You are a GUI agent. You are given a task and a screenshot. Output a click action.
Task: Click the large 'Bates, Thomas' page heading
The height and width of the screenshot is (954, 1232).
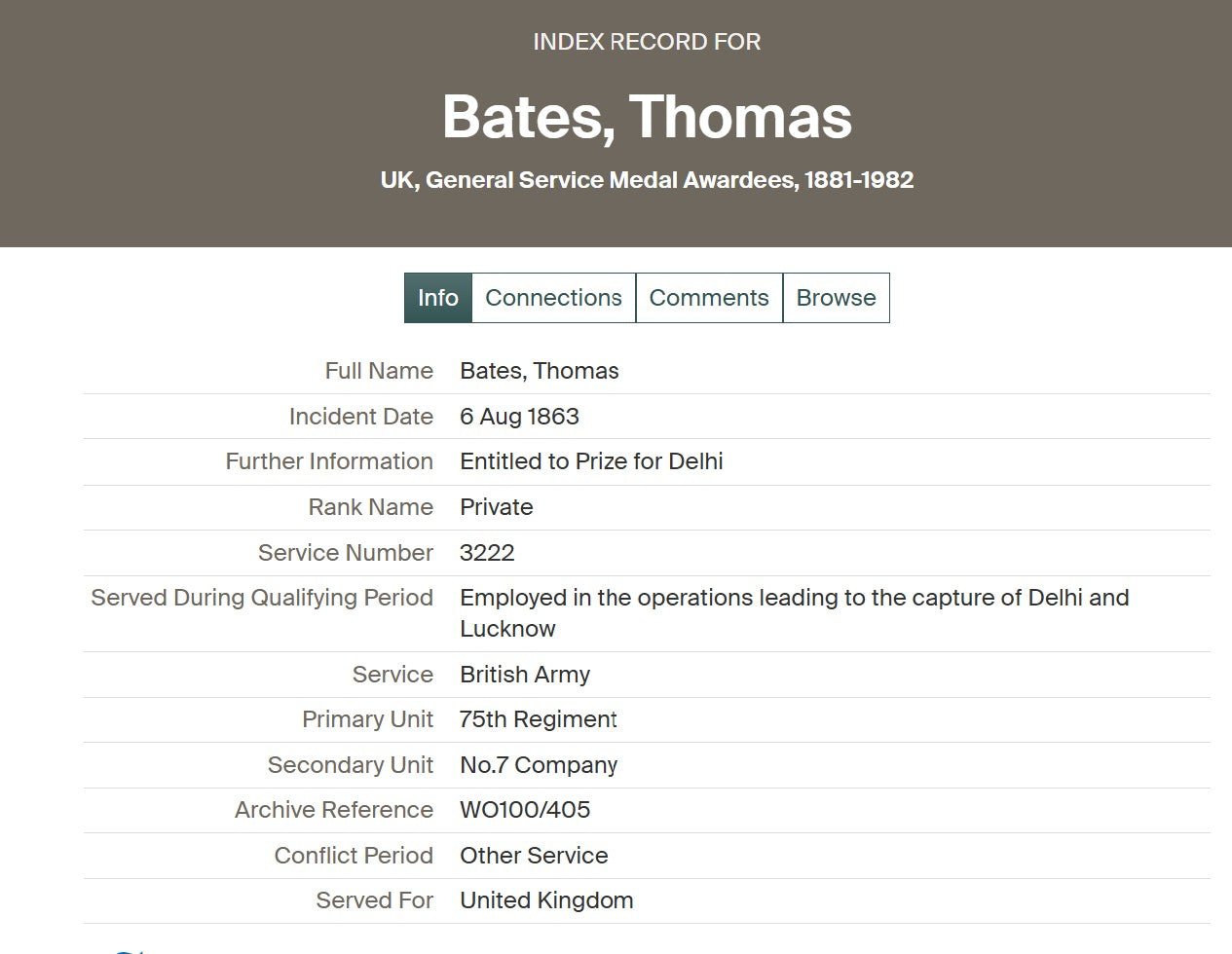click(647, 117)
